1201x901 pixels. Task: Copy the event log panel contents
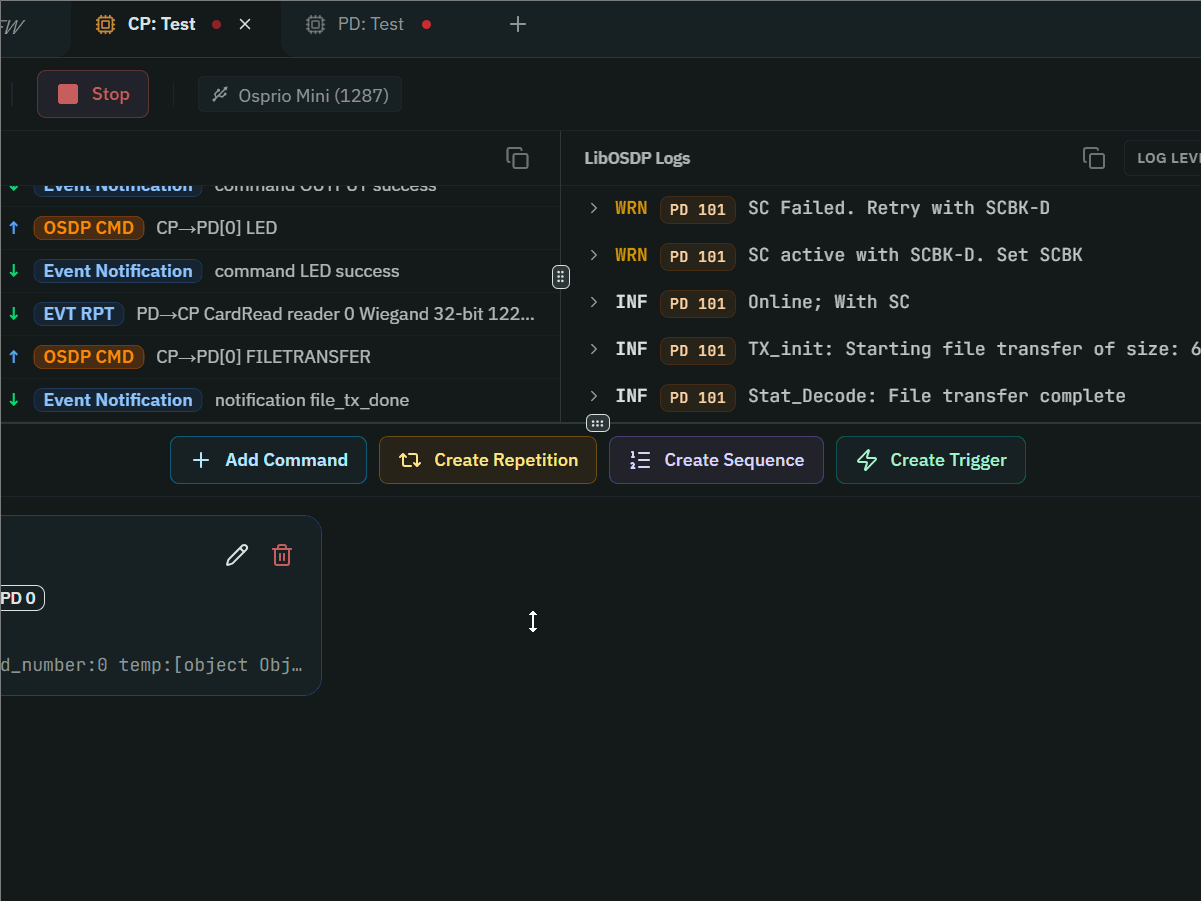tap(517, 158)
